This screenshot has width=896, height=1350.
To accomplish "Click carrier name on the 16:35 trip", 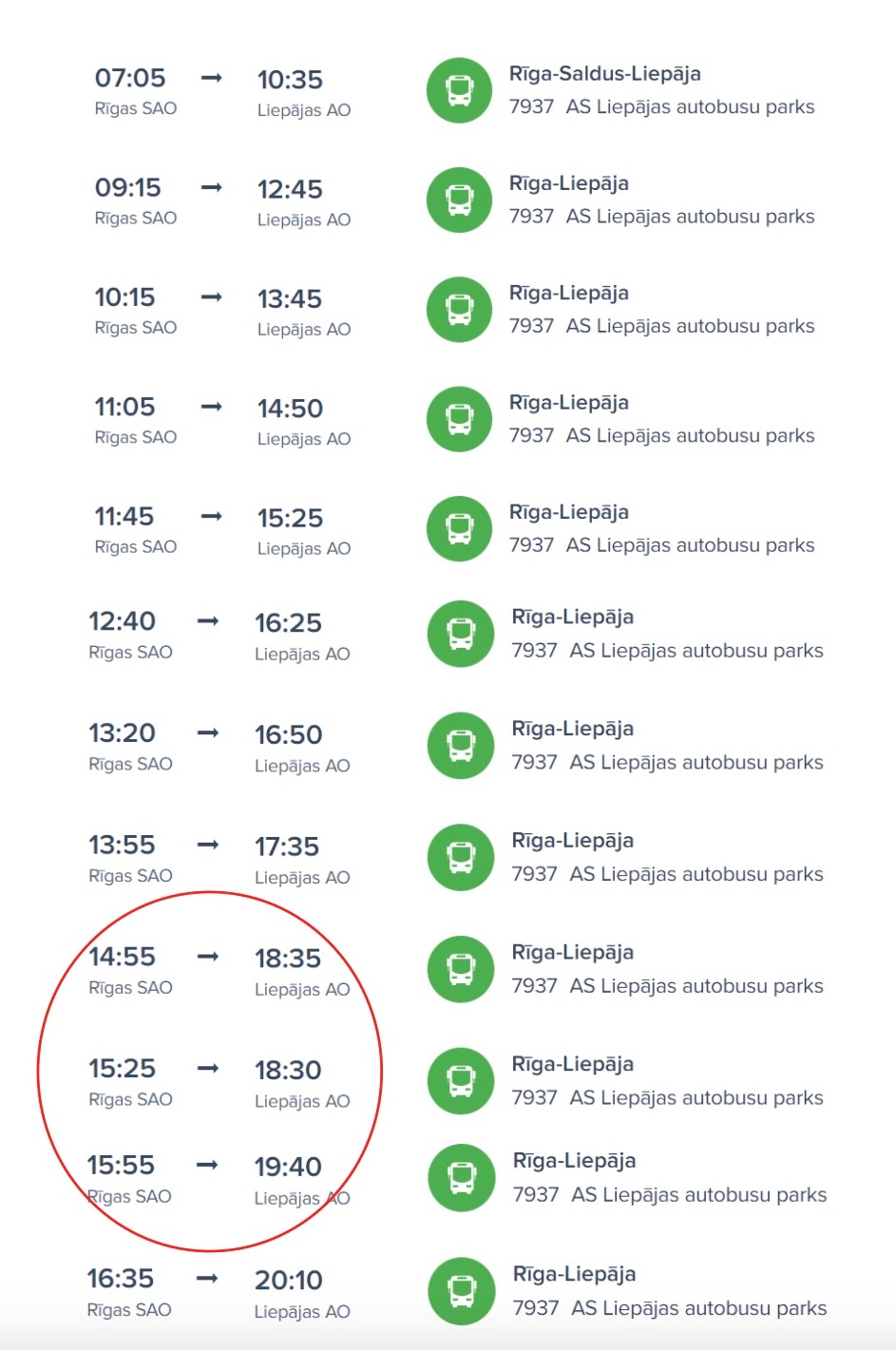I will pos(698,1308).
